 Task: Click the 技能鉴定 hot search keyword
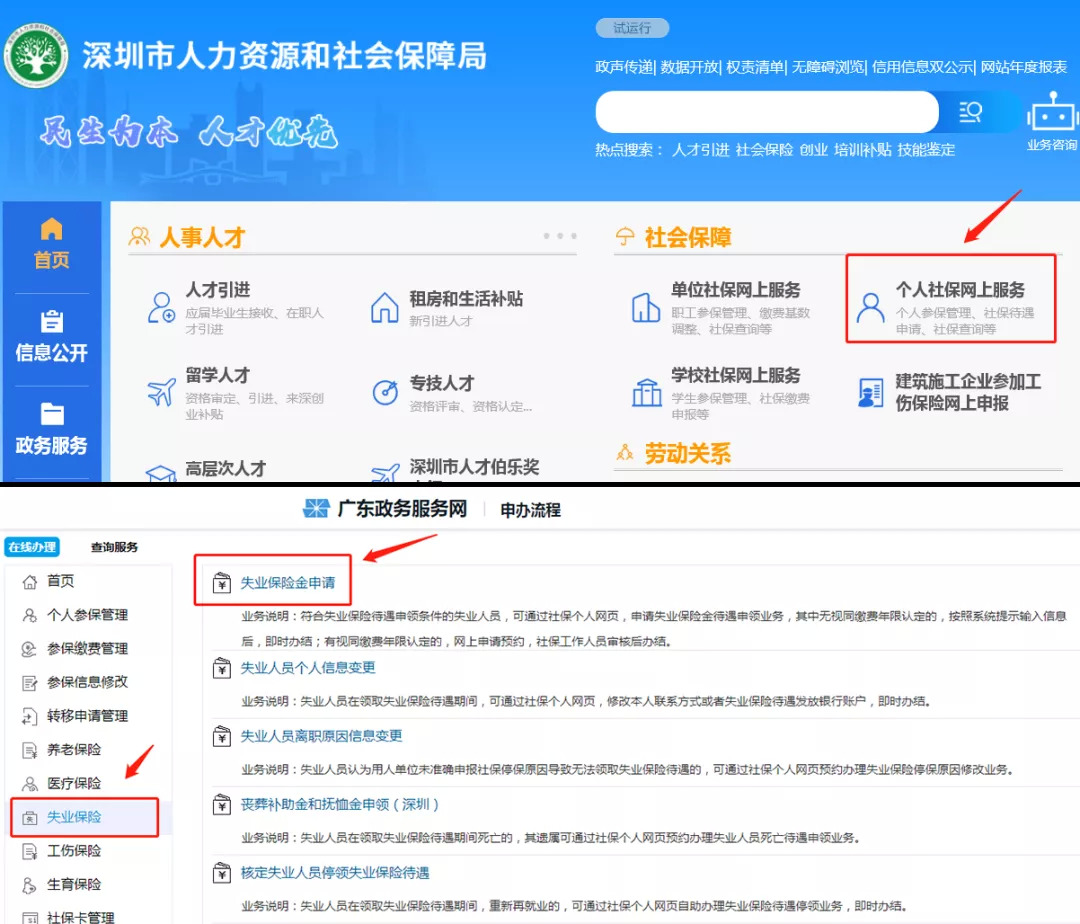(x=926, y=149)
